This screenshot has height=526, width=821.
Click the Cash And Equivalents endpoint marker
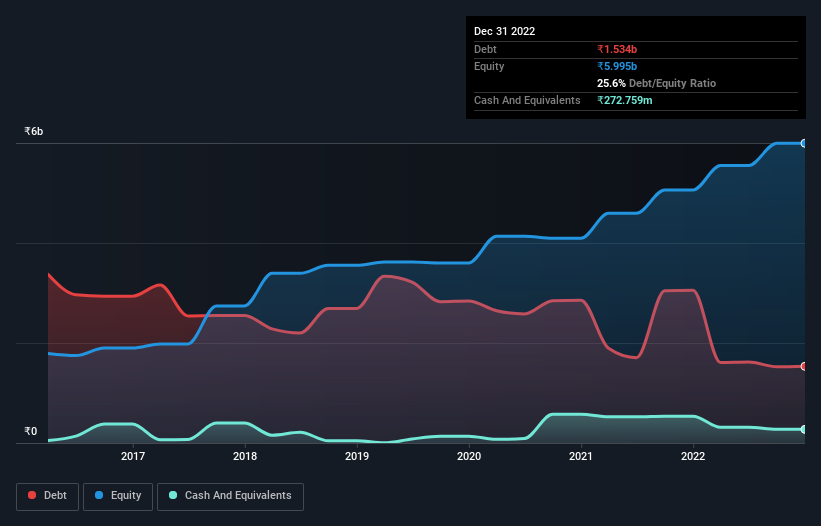804,429
